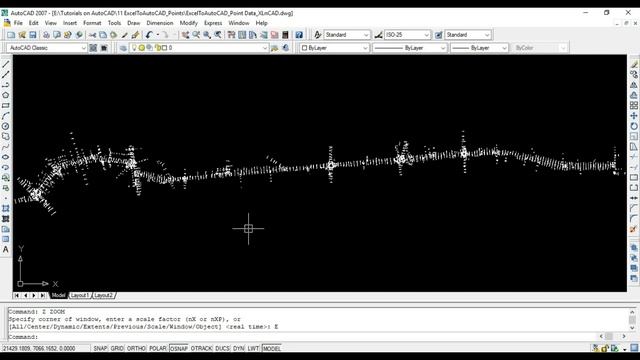640x360 pixels.
Task: Select the Arc draw tool
Action: point(6,116)
